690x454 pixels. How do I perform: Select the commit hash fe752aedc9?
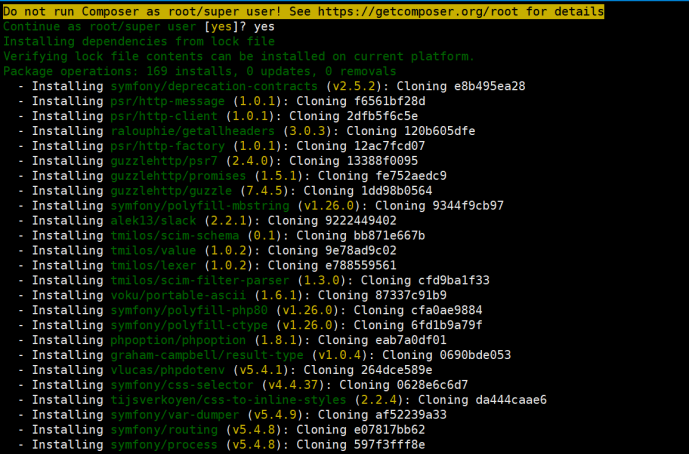pos(411,176)
